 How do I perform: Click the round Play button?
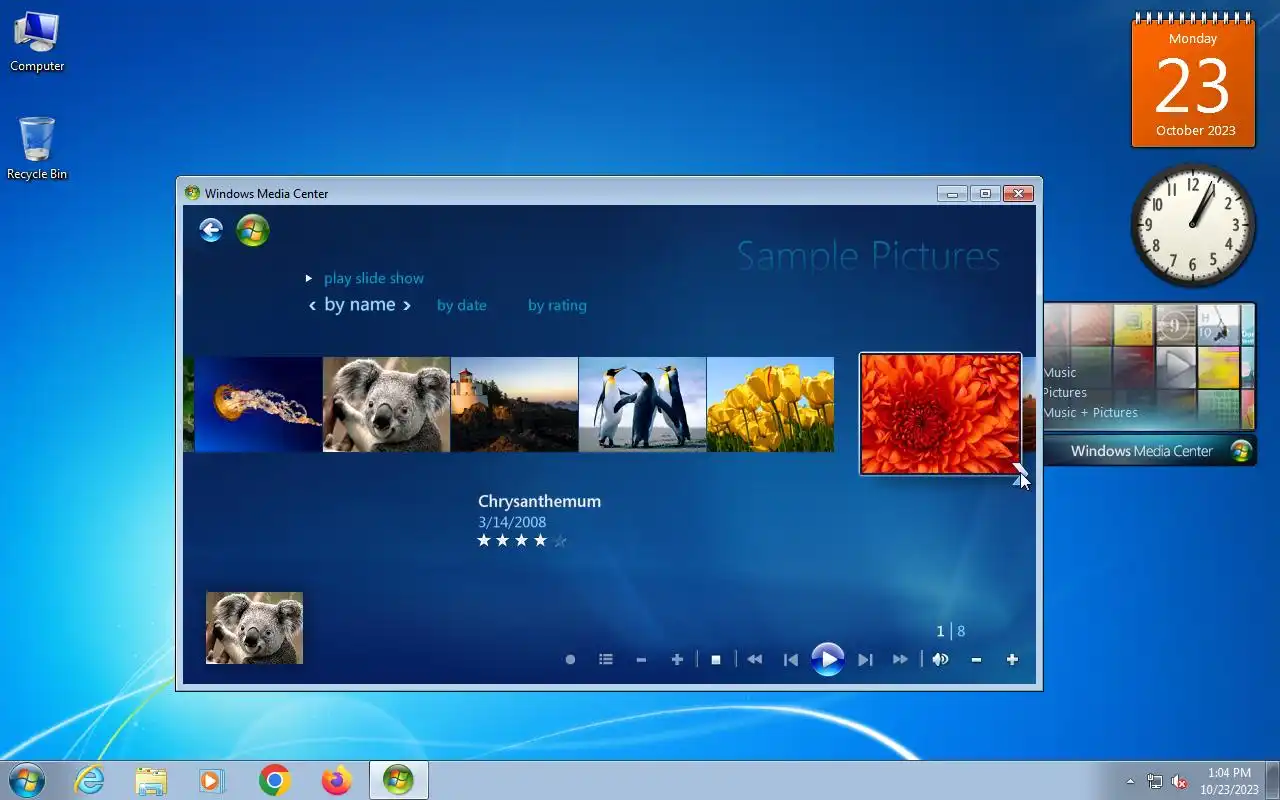[827, 659]
